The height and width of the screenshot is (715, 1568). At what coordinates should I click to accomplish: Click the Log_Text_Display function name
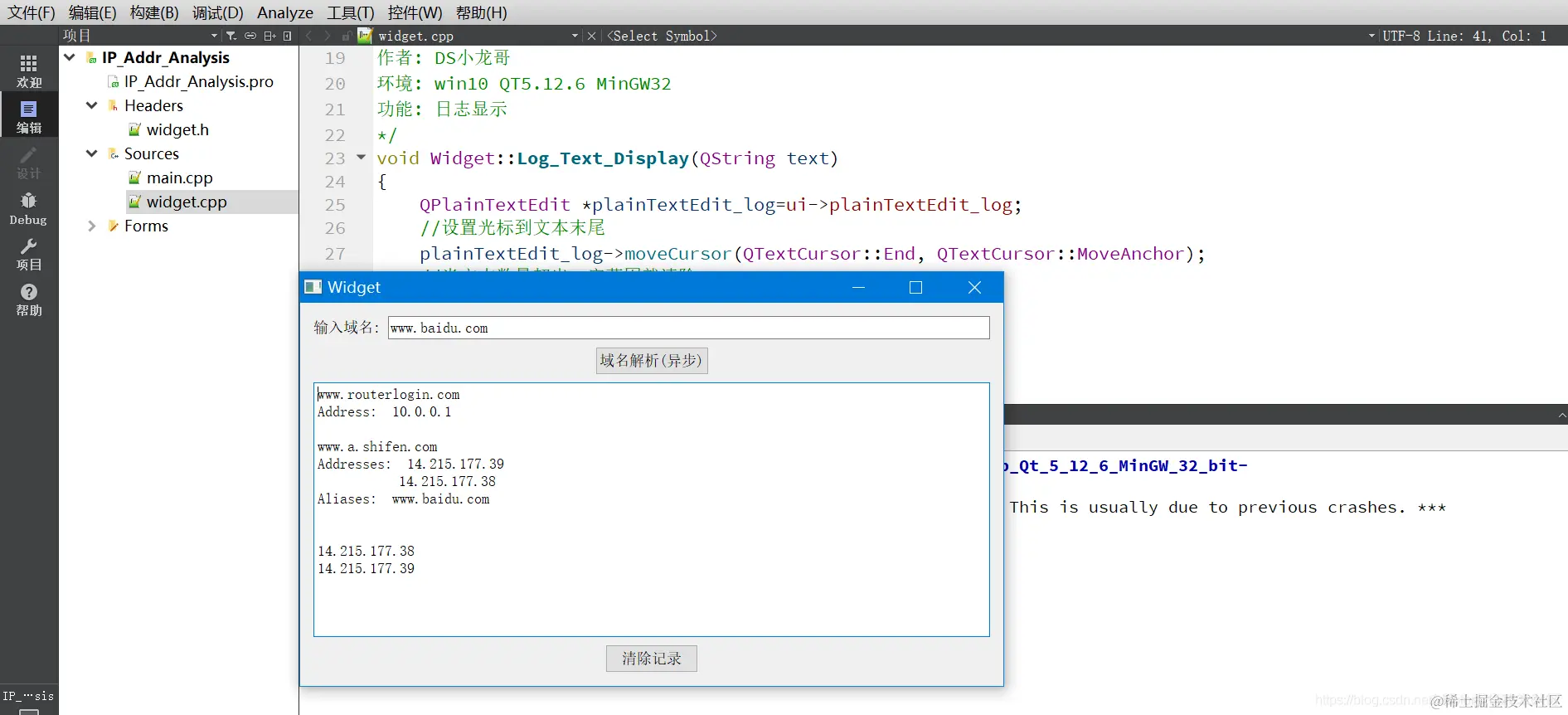603,158
